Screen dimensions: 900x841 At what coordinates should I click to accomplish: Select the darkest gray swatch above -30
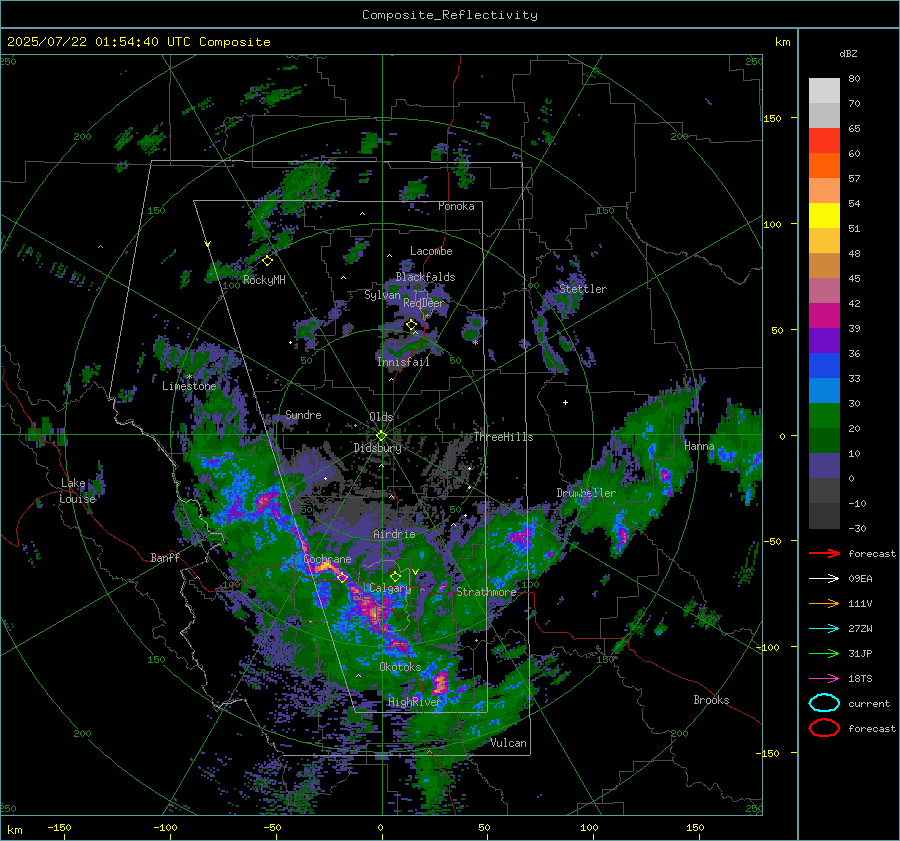click(824, 516)
